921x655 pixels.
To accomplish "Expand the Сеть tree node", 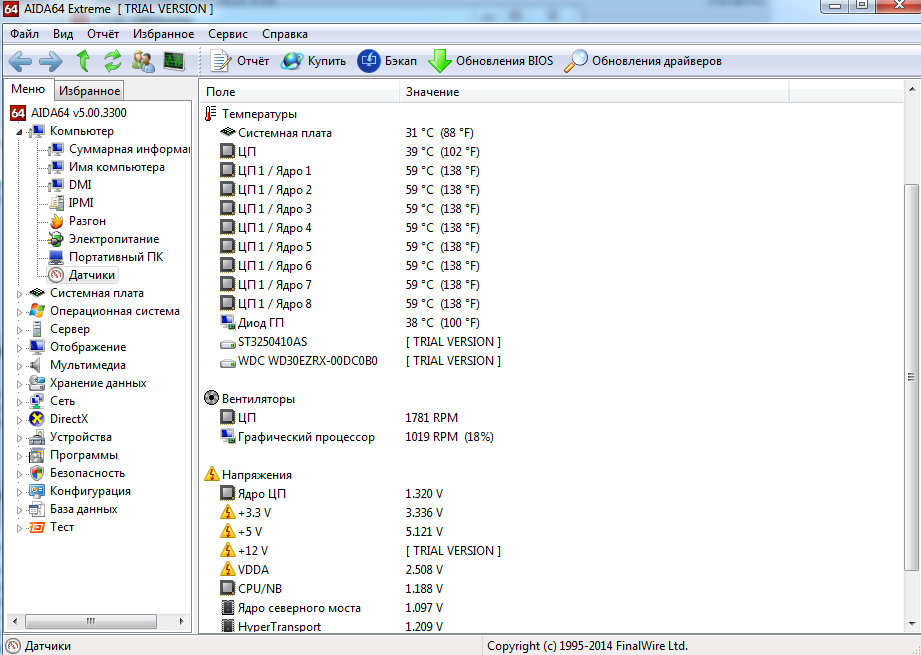I will click(19, 402).
